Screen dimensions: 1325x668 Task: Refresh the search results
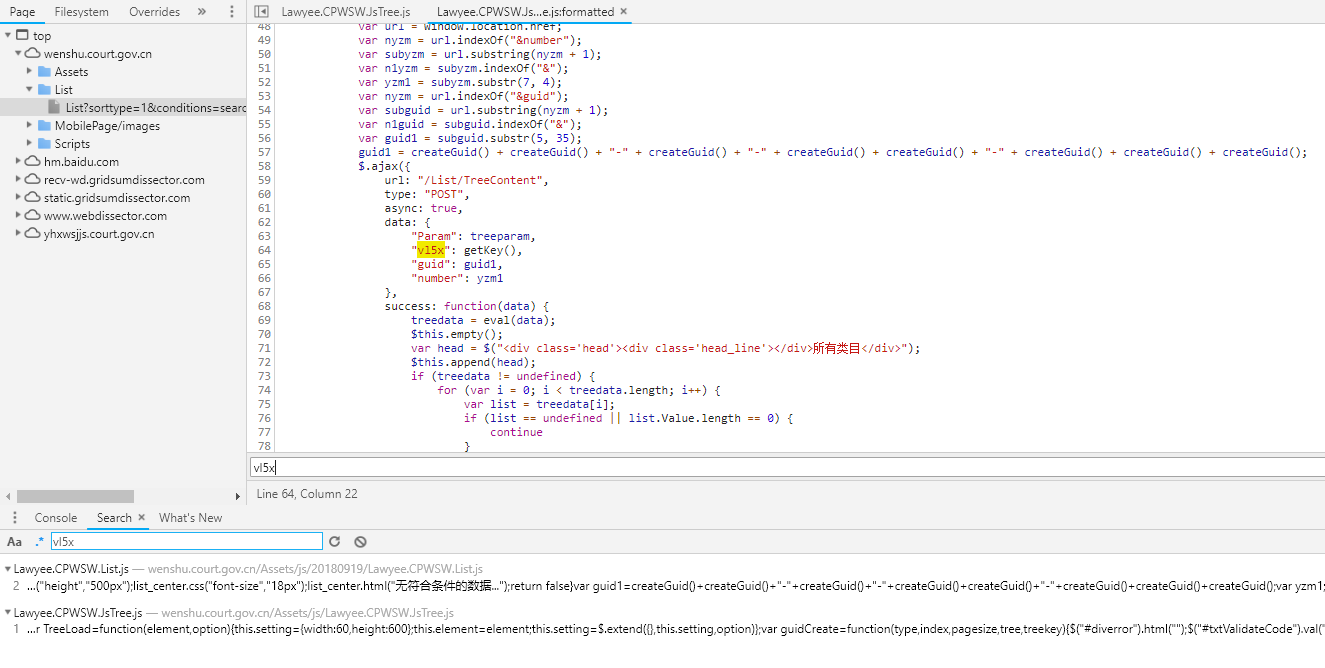(334, 541)
